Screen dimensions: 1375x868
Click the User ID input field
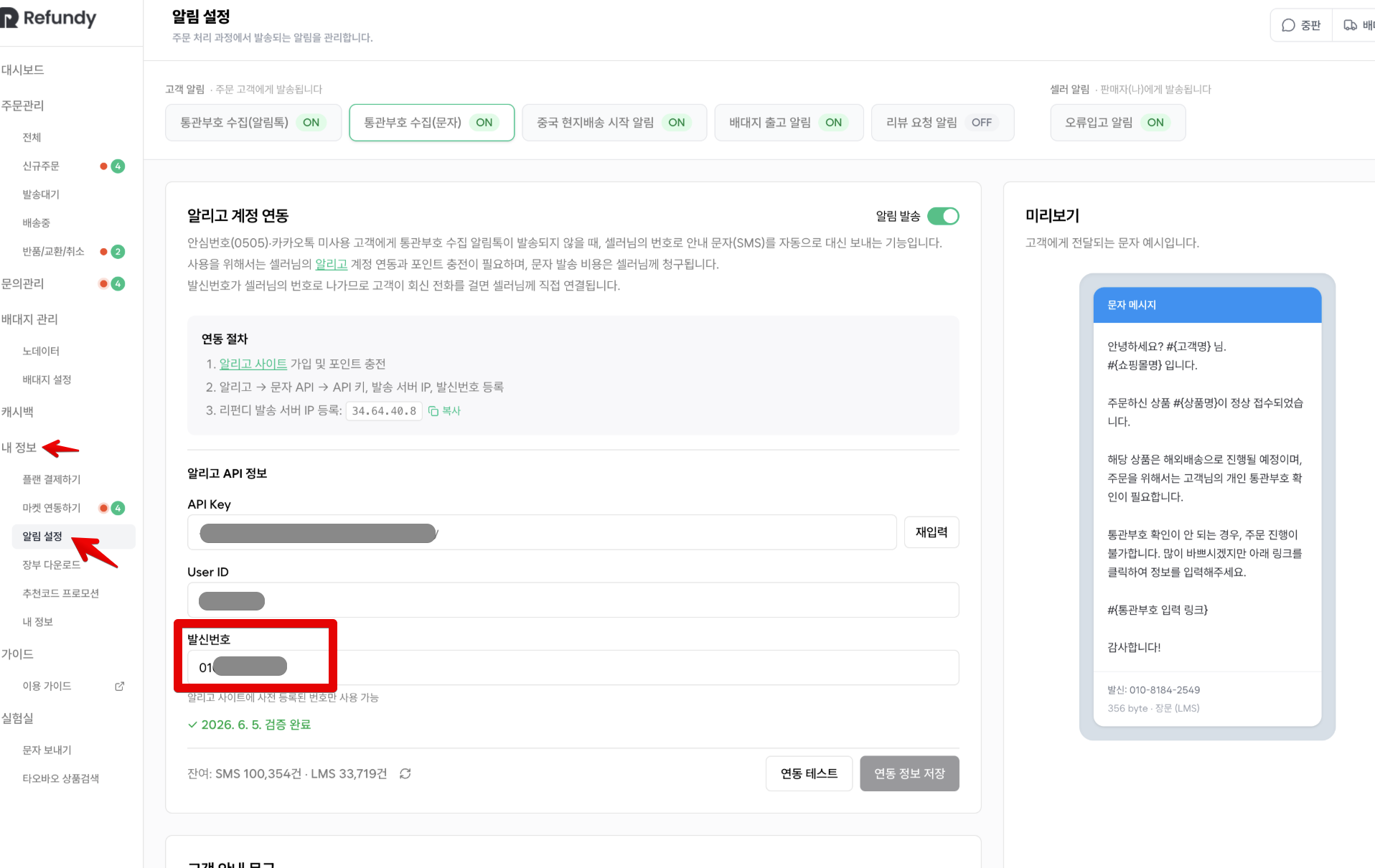pyautogui.click(x=573, y=600)
